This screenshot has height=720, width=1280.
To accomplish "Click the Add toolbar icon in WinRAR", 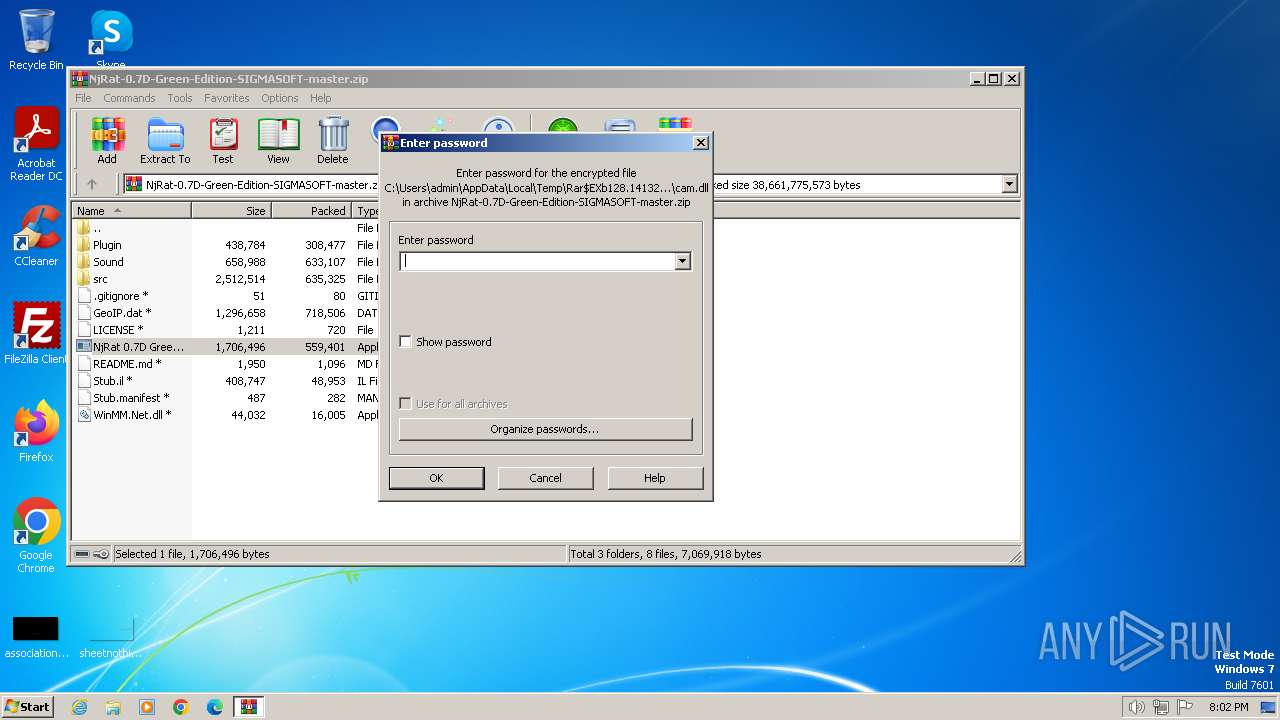I will [107, 141].
